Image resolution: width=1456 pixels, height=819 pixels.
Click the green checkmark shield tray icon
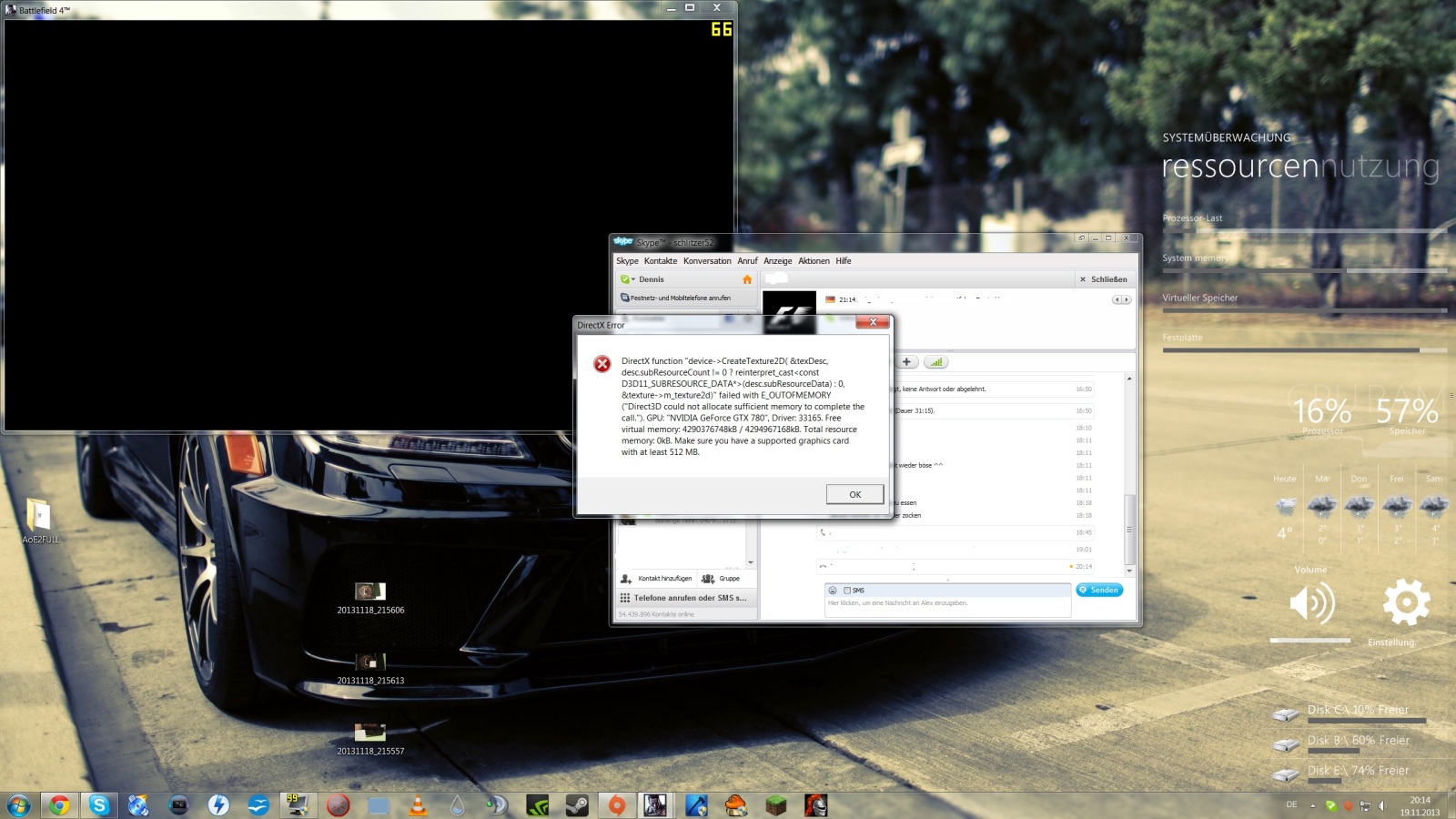pos(1331,805)
